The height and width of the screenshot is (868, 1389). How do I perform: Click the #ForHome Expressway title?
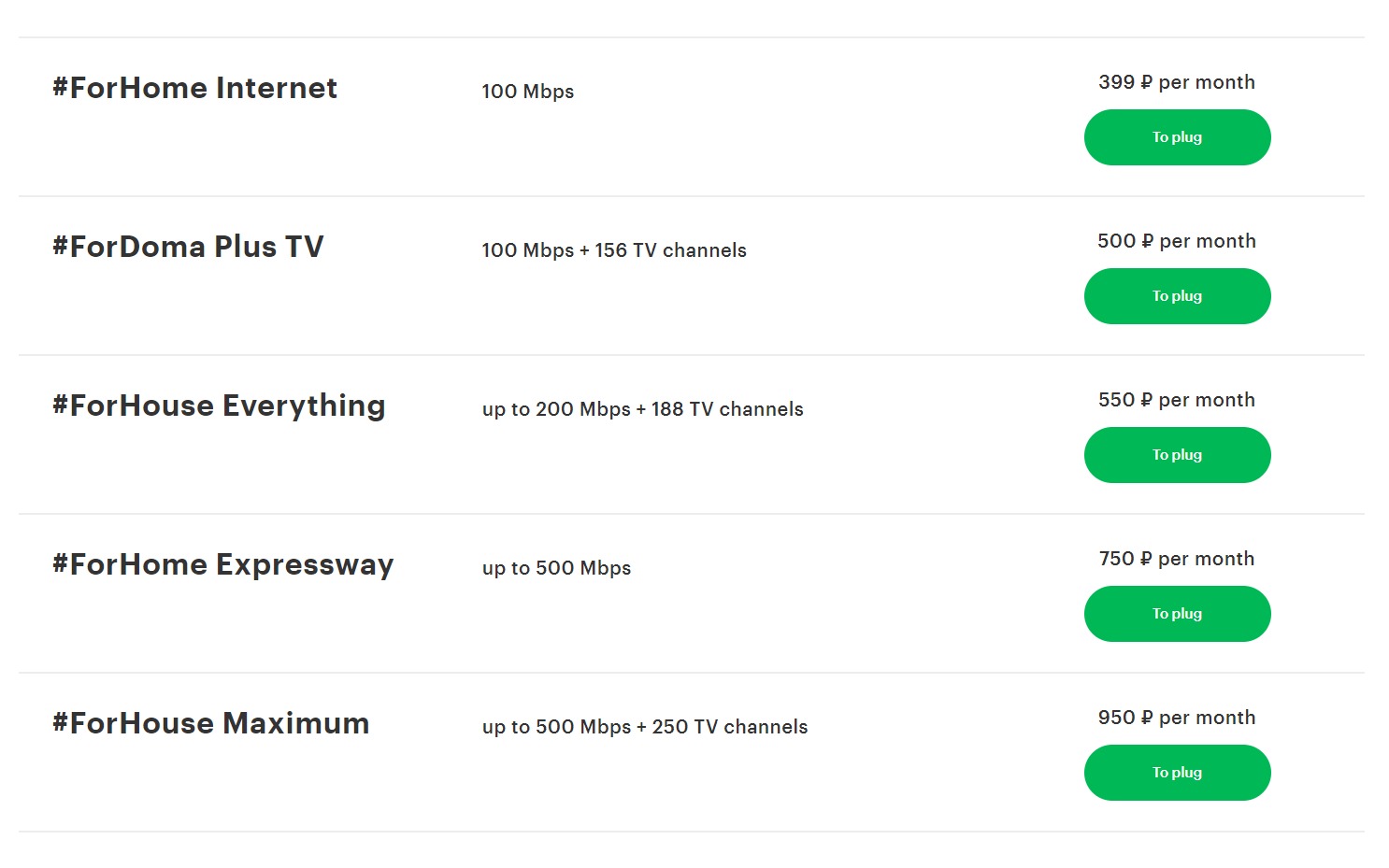pos(222,564)
